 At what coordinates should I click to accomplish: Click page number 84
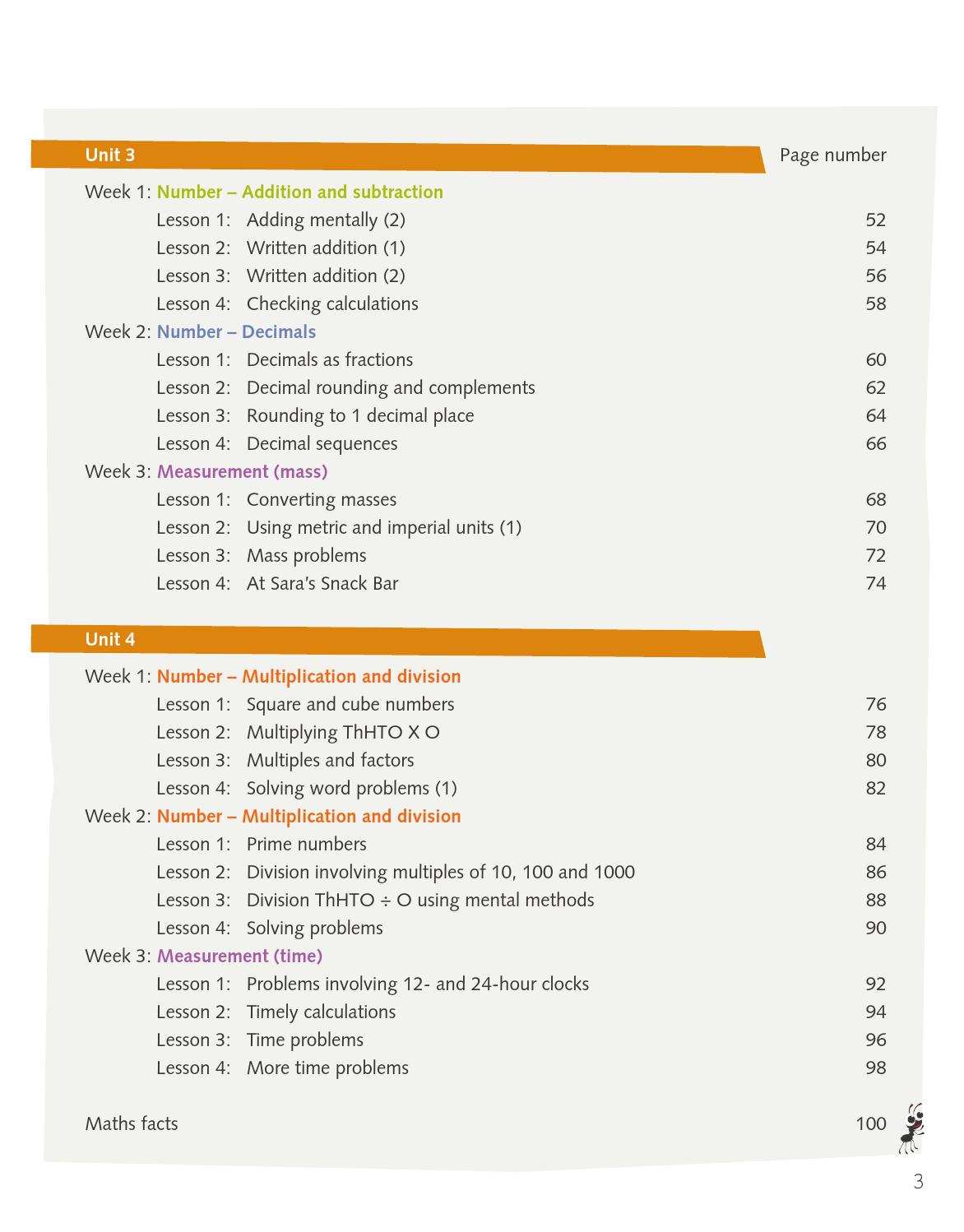click(876, 844)
